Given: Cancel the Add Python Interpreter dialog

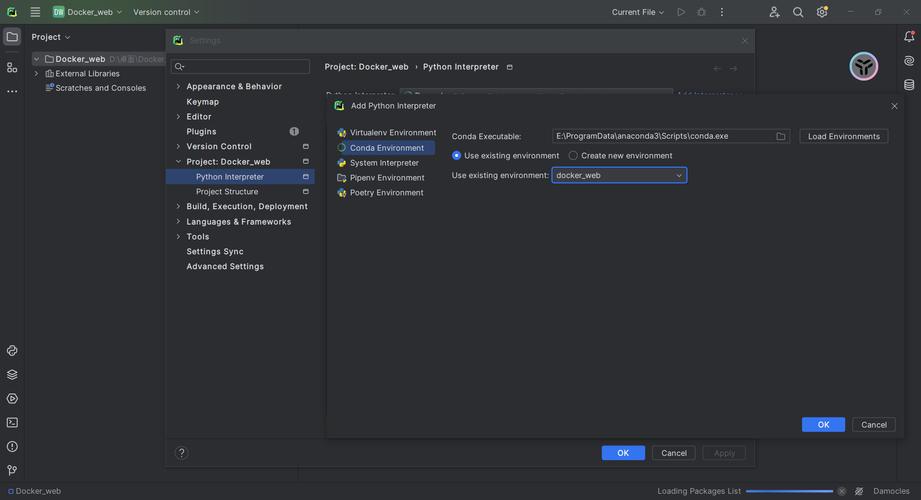Looking at the screenshot, I should pos(873,425).
